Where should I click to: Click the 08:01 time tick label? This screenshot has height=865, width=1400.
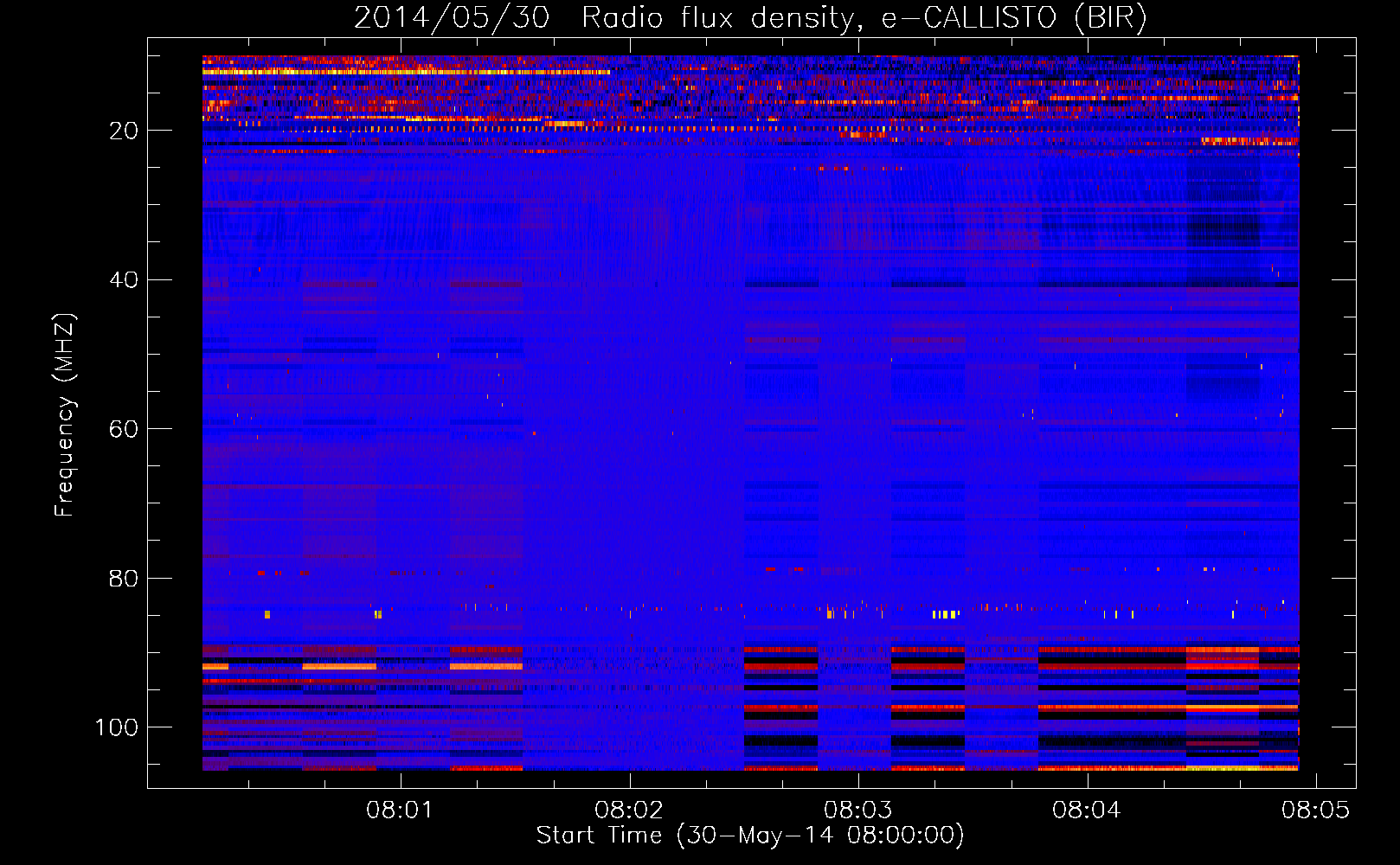click(399, 811)
